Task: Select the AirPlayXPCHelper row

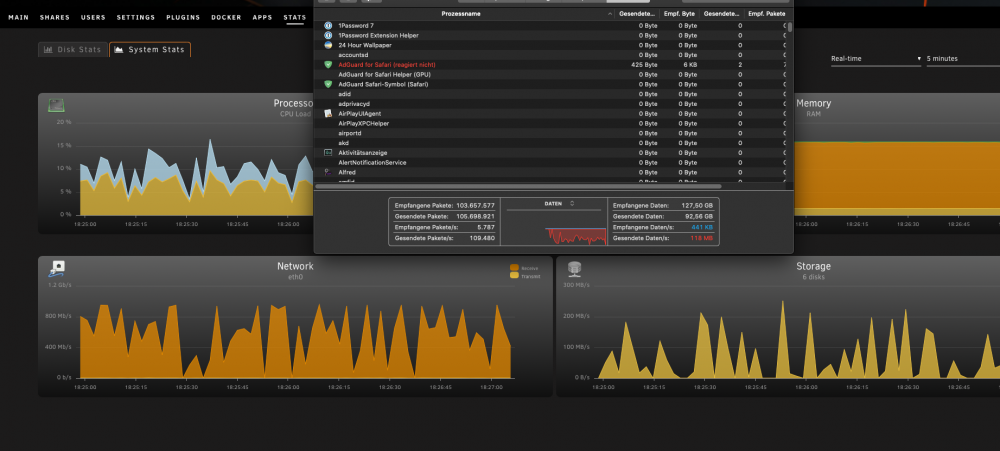Action: tap(552, 123)
